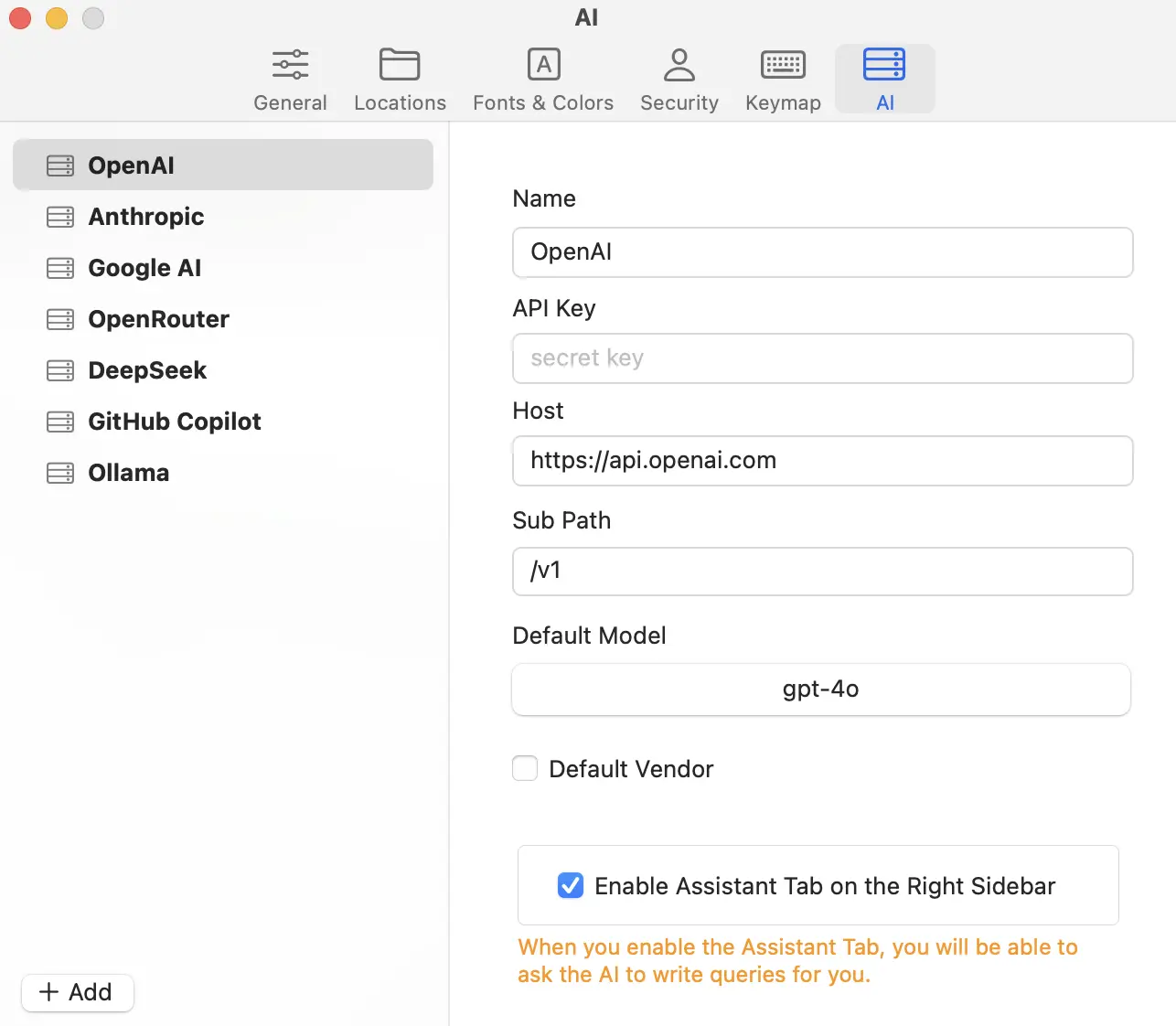
Task: Click the server icon beside Ollama
Action: point(60,473)
